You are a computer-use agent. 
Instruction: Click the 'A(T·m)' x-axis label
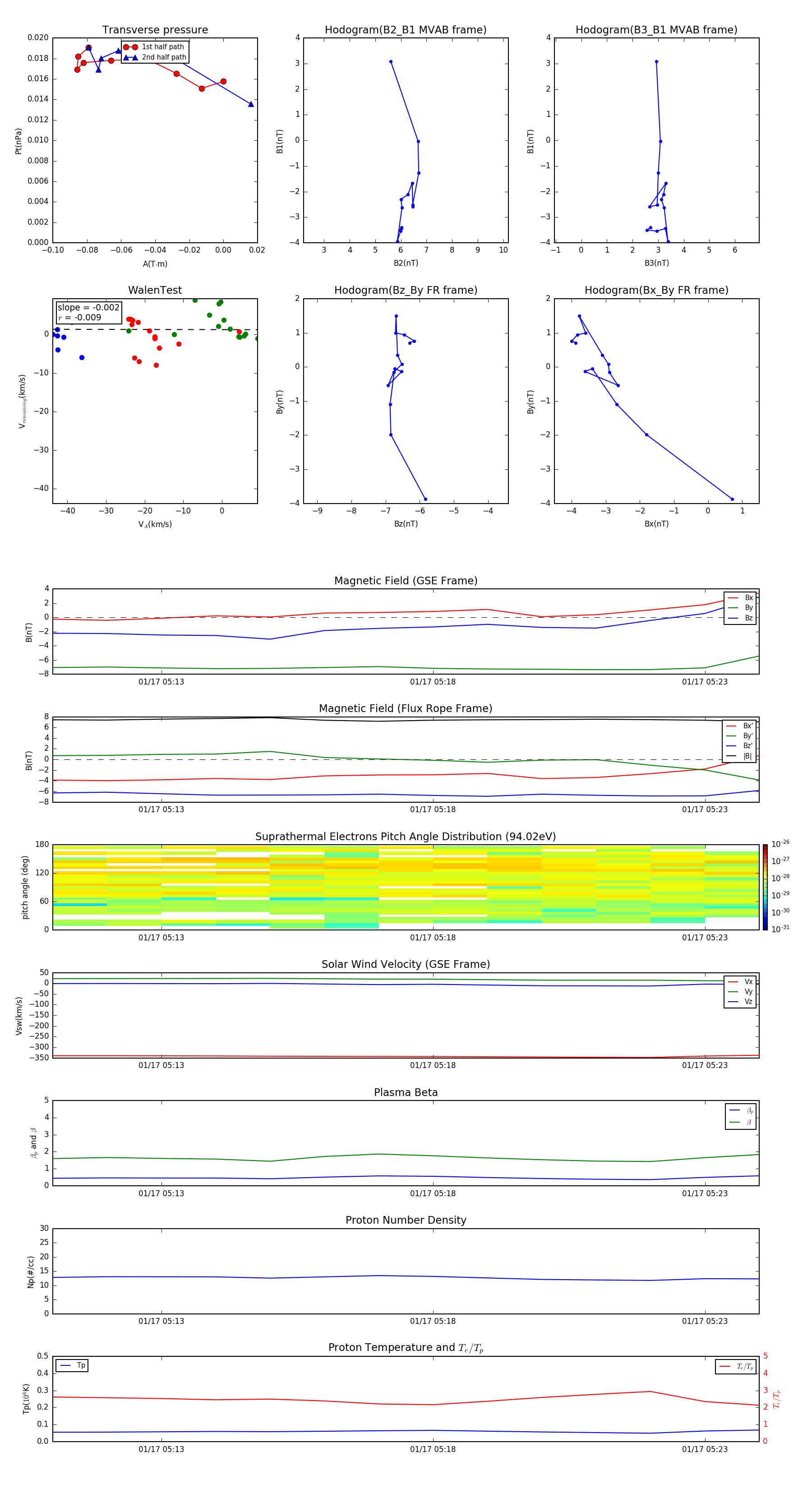(155, 264)
